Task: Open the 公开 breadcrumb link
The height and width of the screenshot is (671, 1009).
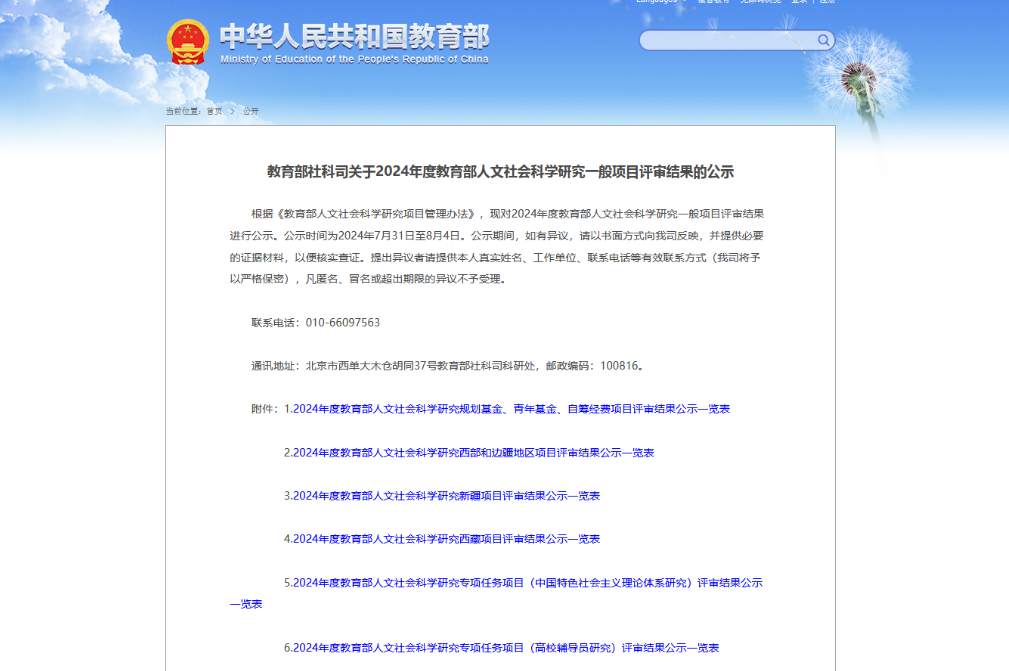Action: pos(250,111)
